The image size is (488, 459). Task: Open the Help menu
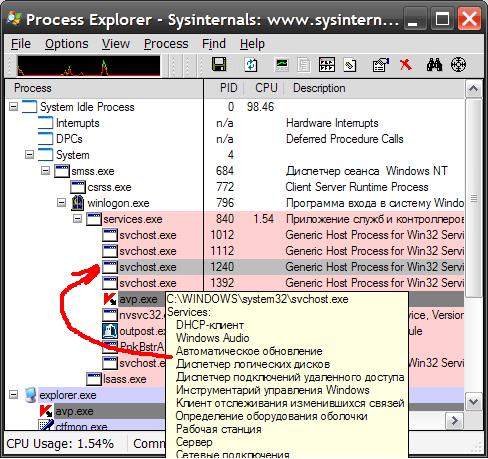pos(252,44)
